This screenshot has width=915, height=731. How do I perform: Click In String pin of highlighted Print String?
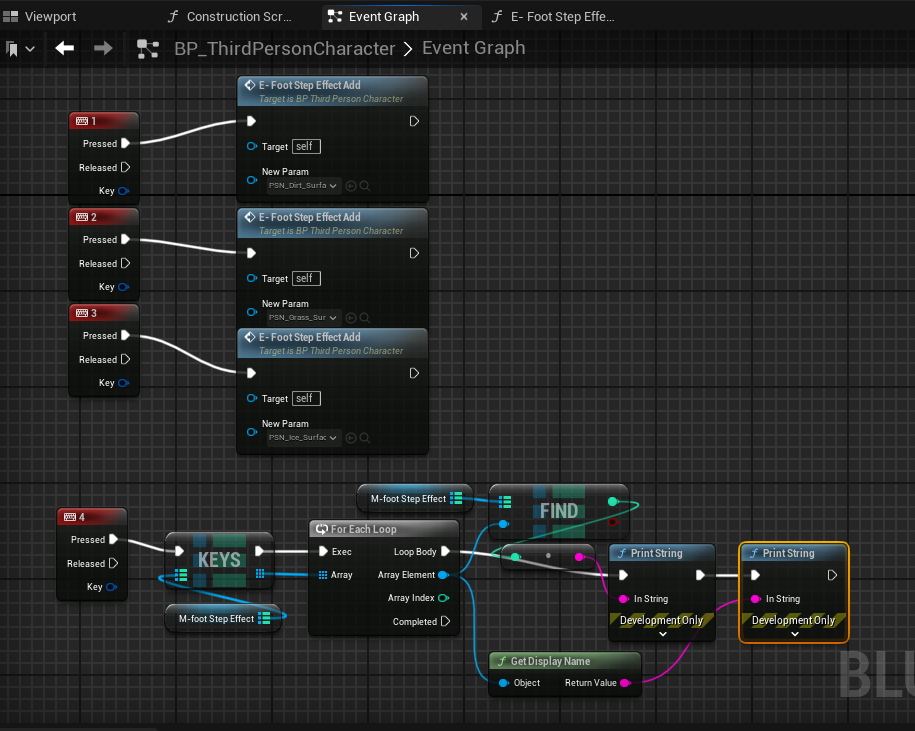[x=755, y=599]
